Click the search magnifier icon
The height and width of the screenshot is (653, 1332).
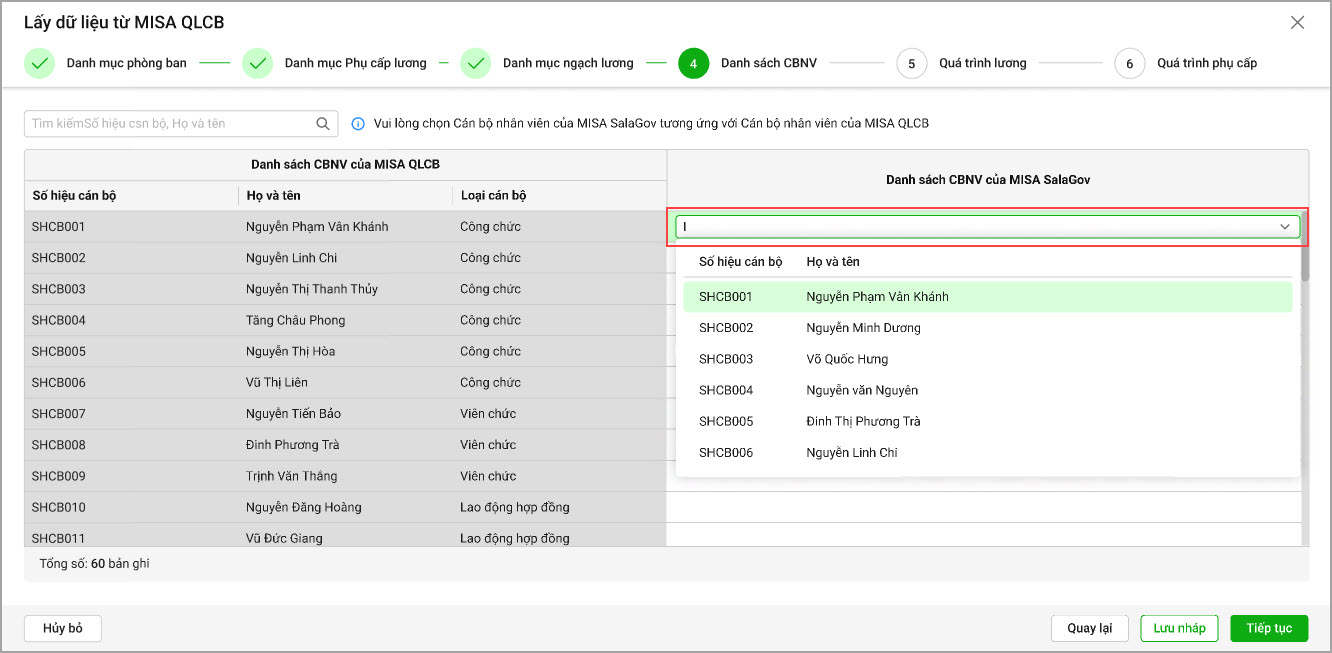[x=323, y=124]
